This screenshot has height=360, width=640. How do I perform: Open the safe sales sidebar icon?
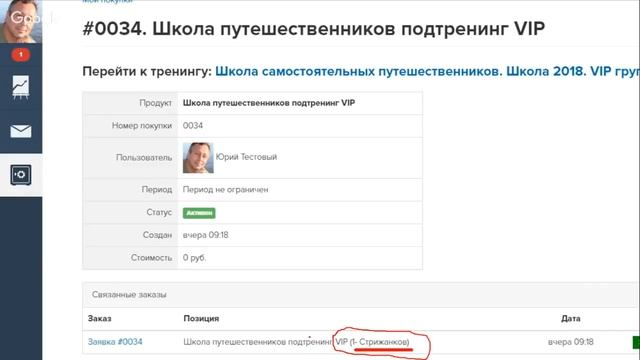pos(20,175)
